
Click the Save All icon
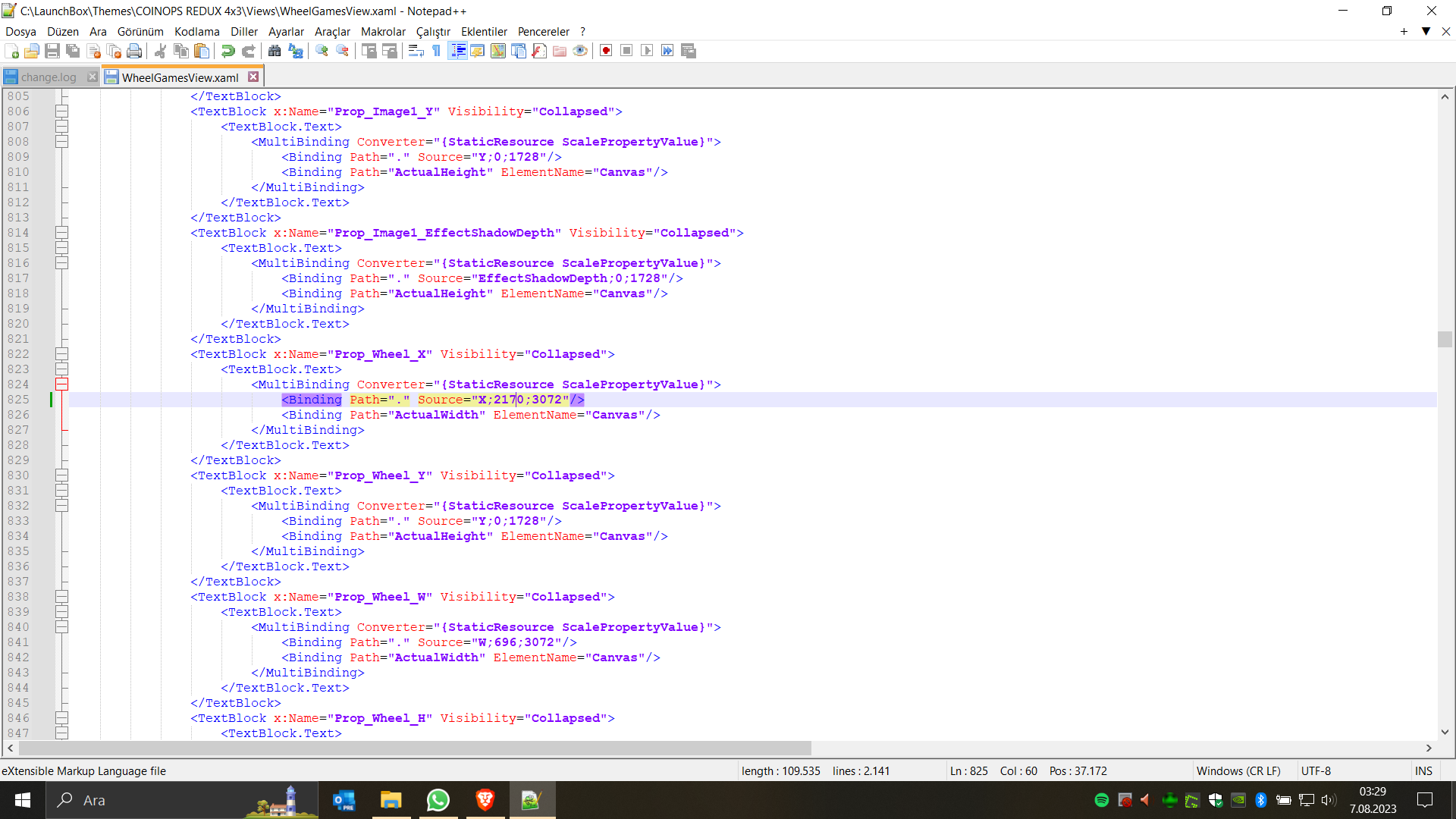coord(73,51)
